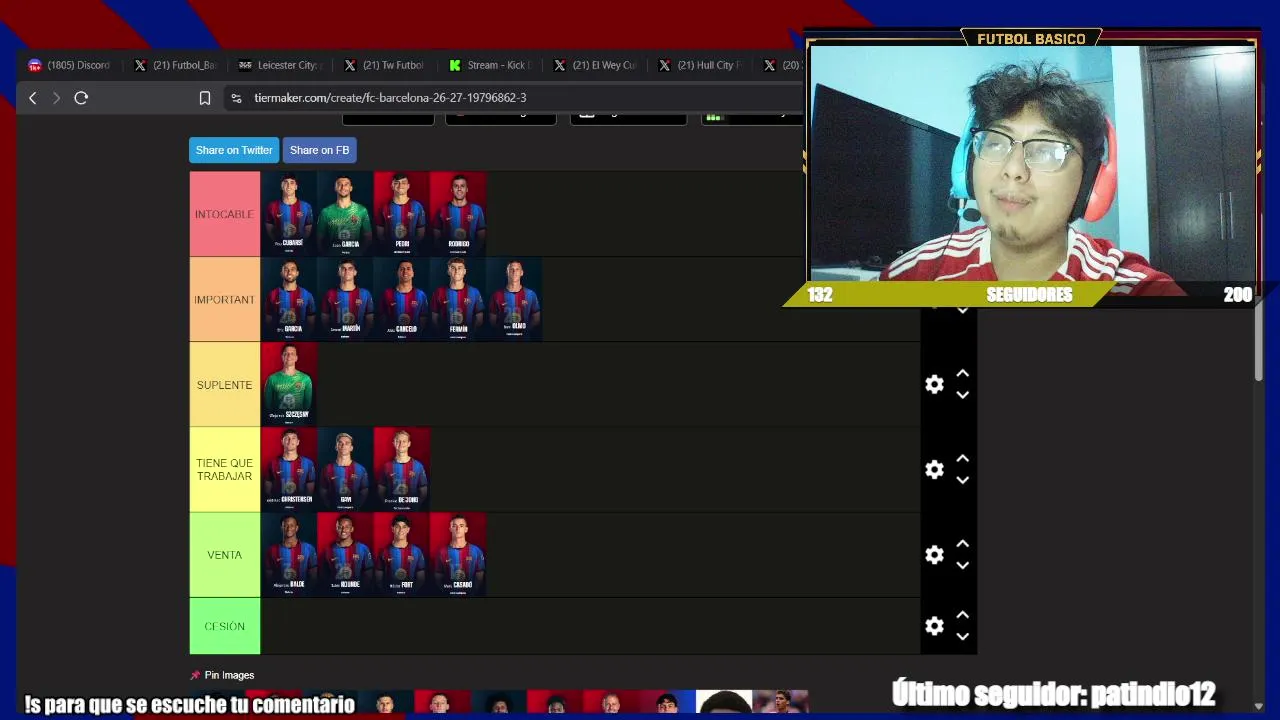This screenshot has height=720, width=1280.
Task: Click the pushpin icon beside Pin Images
Action: tap(195, 675)
